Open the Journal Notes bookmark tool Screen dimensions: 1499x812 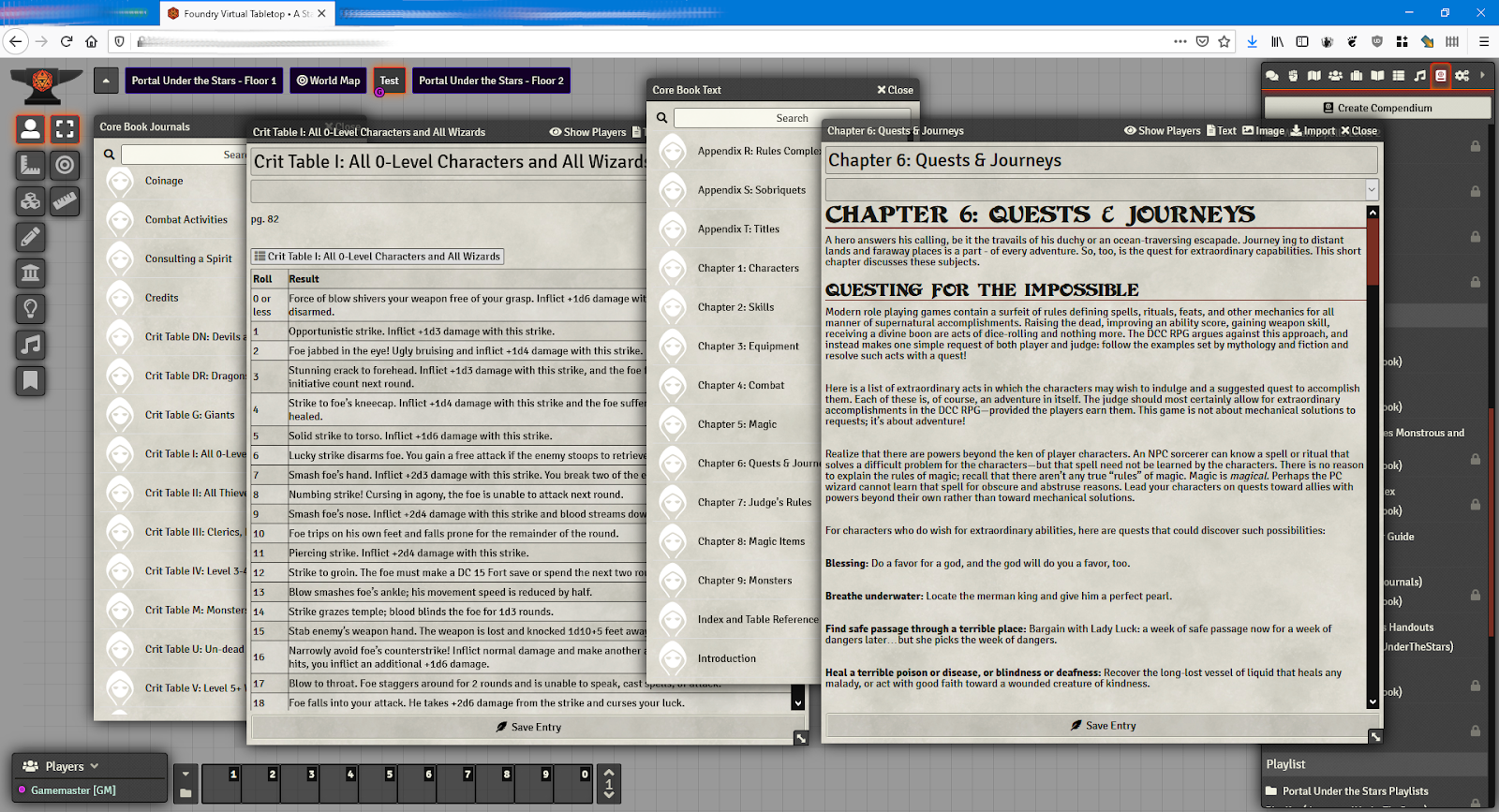30,381
